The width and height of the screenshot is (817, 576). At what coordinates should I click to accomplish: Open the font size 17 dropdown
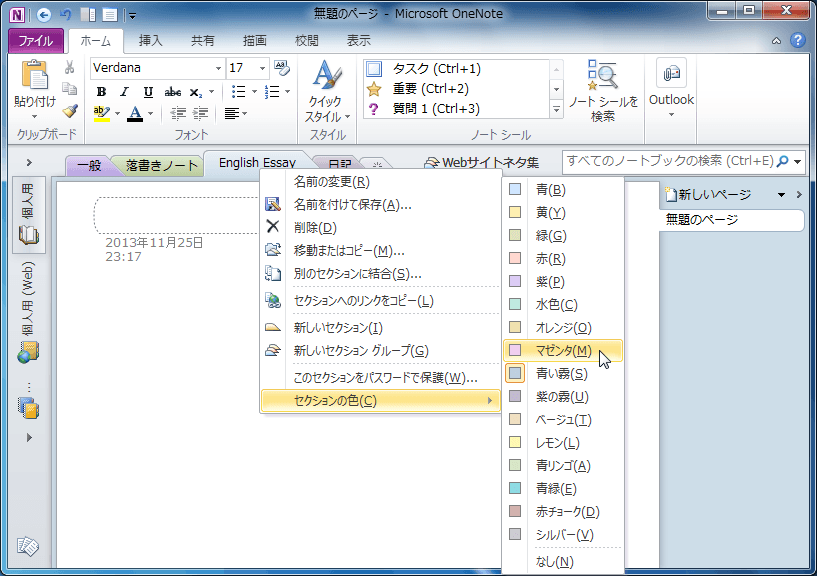[x=262, y=68]
